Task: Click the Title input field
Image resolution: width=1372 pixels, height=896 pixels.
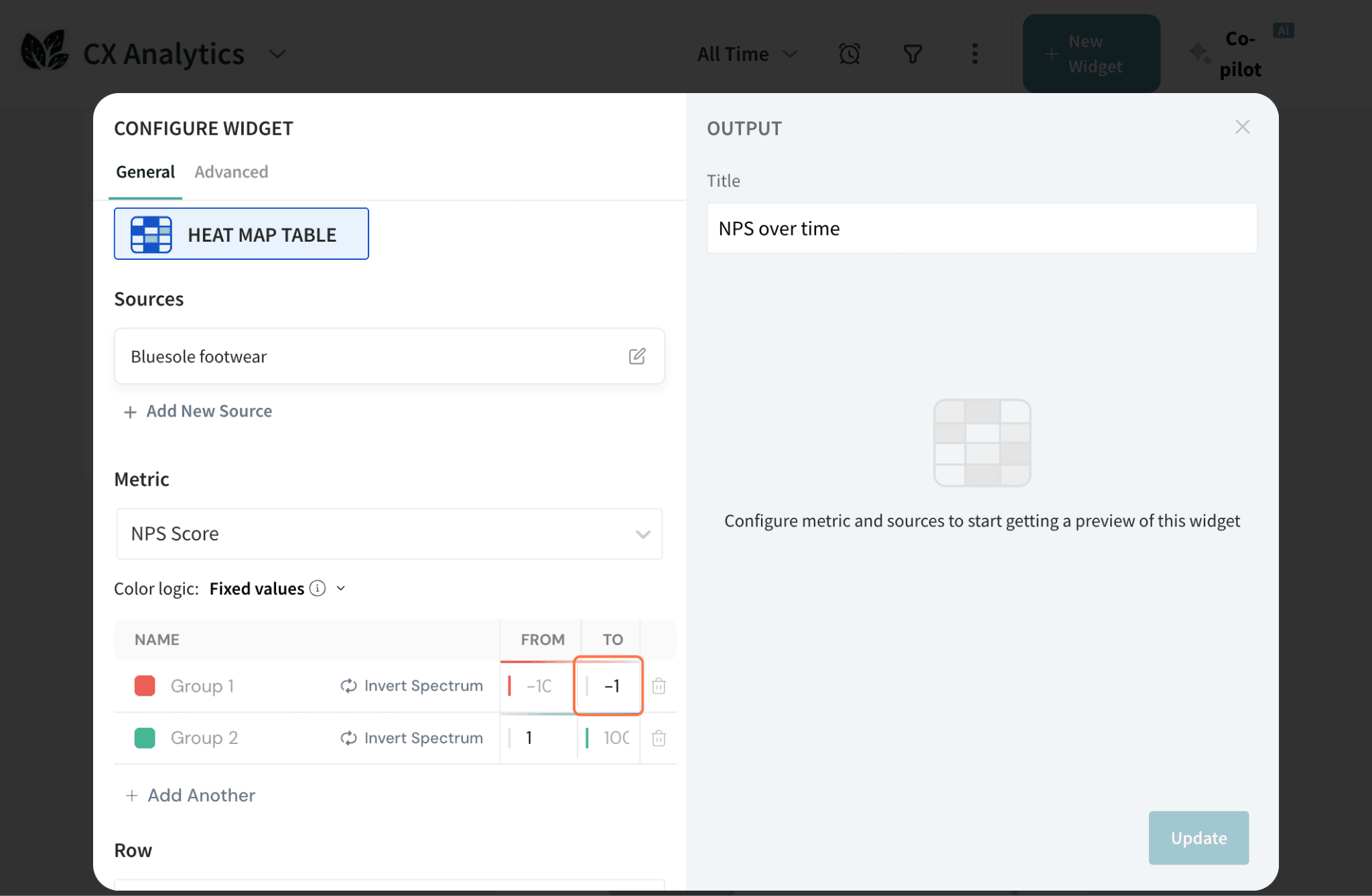Action: tap(981, 228)
